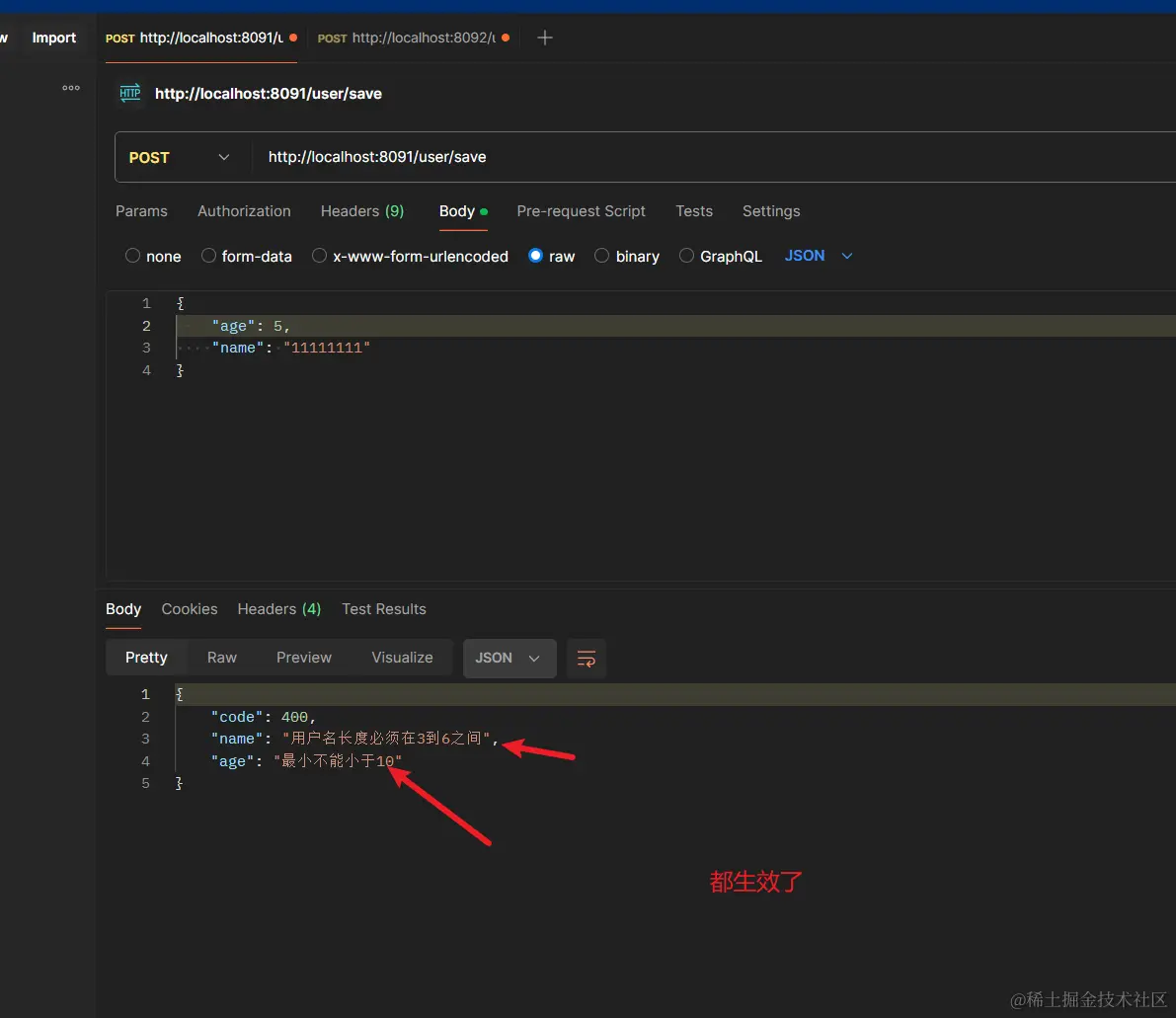Click the "age": 5 line in request body
The width and height of the screenshot is (1176, 1018).
pyautogui.click(x=251, y=326)
